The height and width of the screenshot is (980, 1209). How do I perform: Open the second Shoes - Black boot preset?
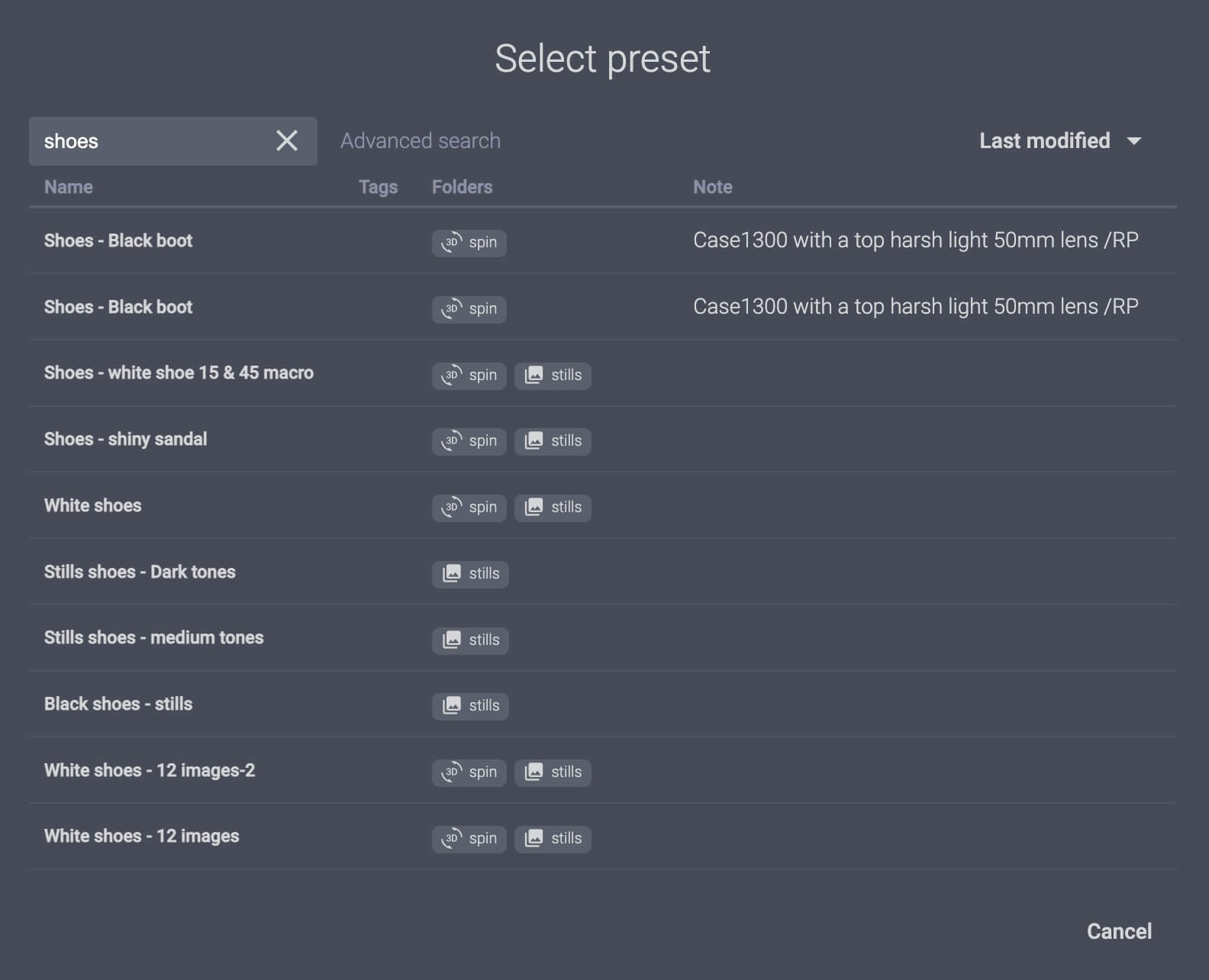coord(118,307)
